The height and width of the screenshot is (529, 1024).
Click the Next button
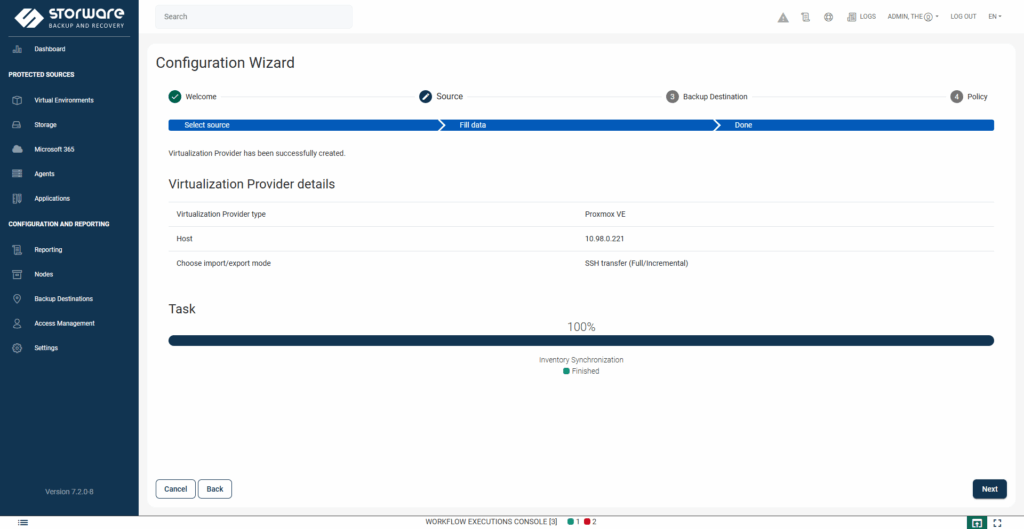(989, 489)
